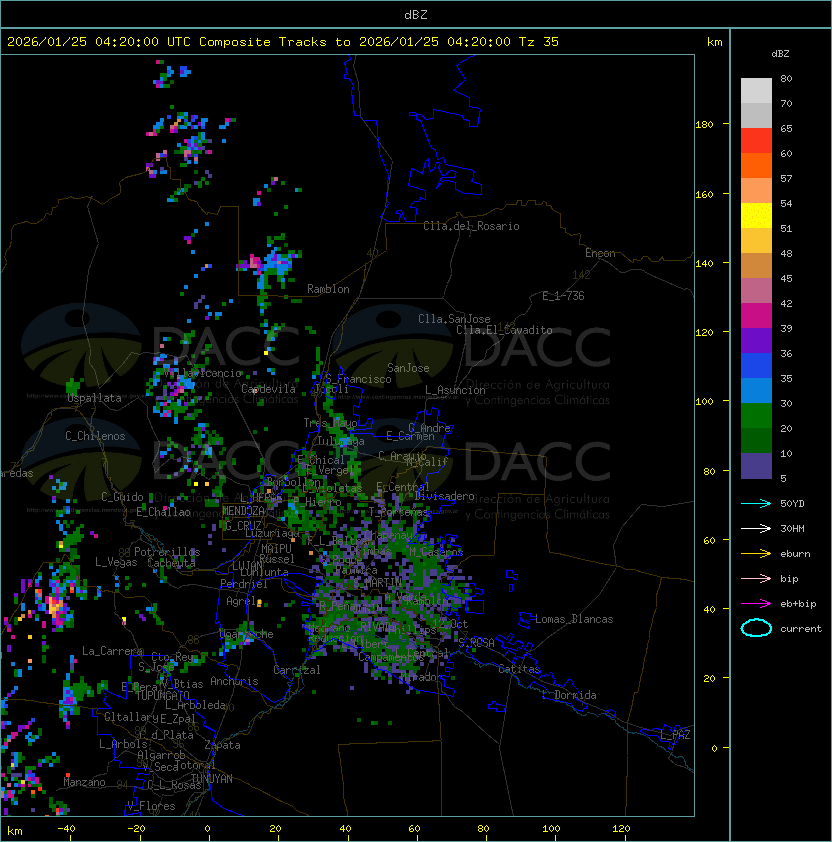Select the orange 60 dBZ legend swatch
The height and width of the screenshot is (842, 832).
756,165
